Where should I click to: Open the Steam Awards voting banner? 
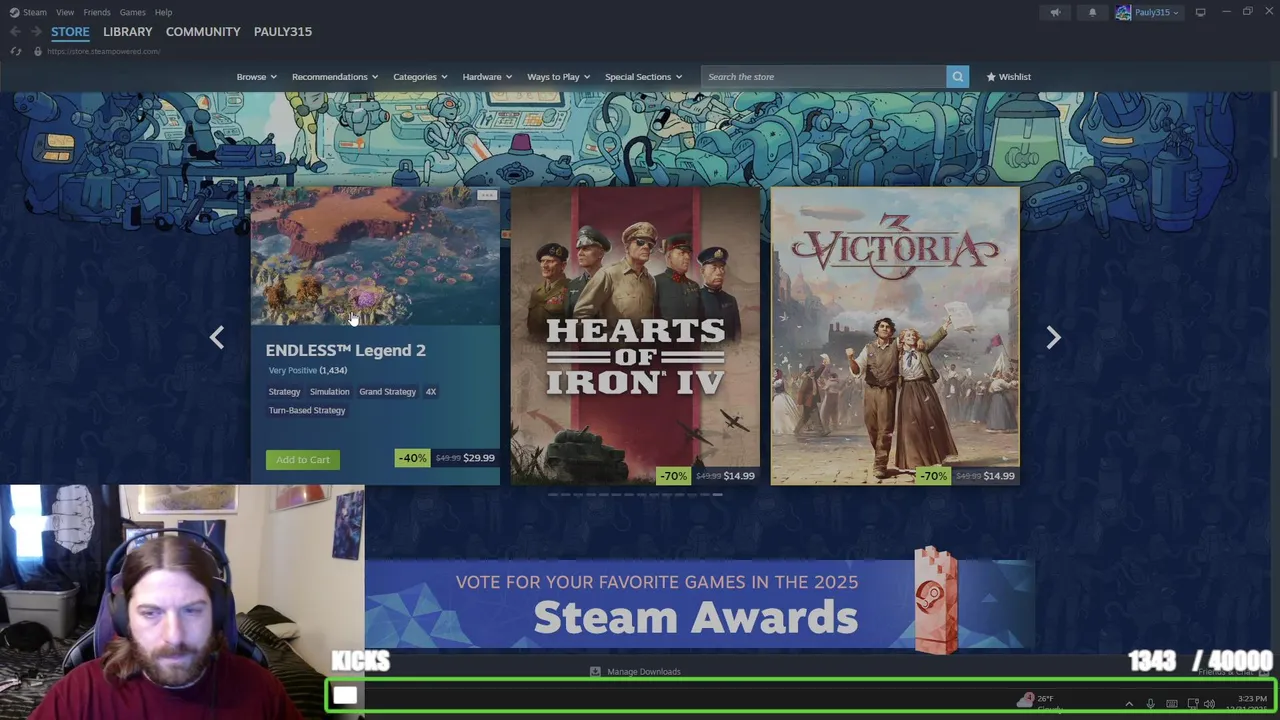(700, 604)
